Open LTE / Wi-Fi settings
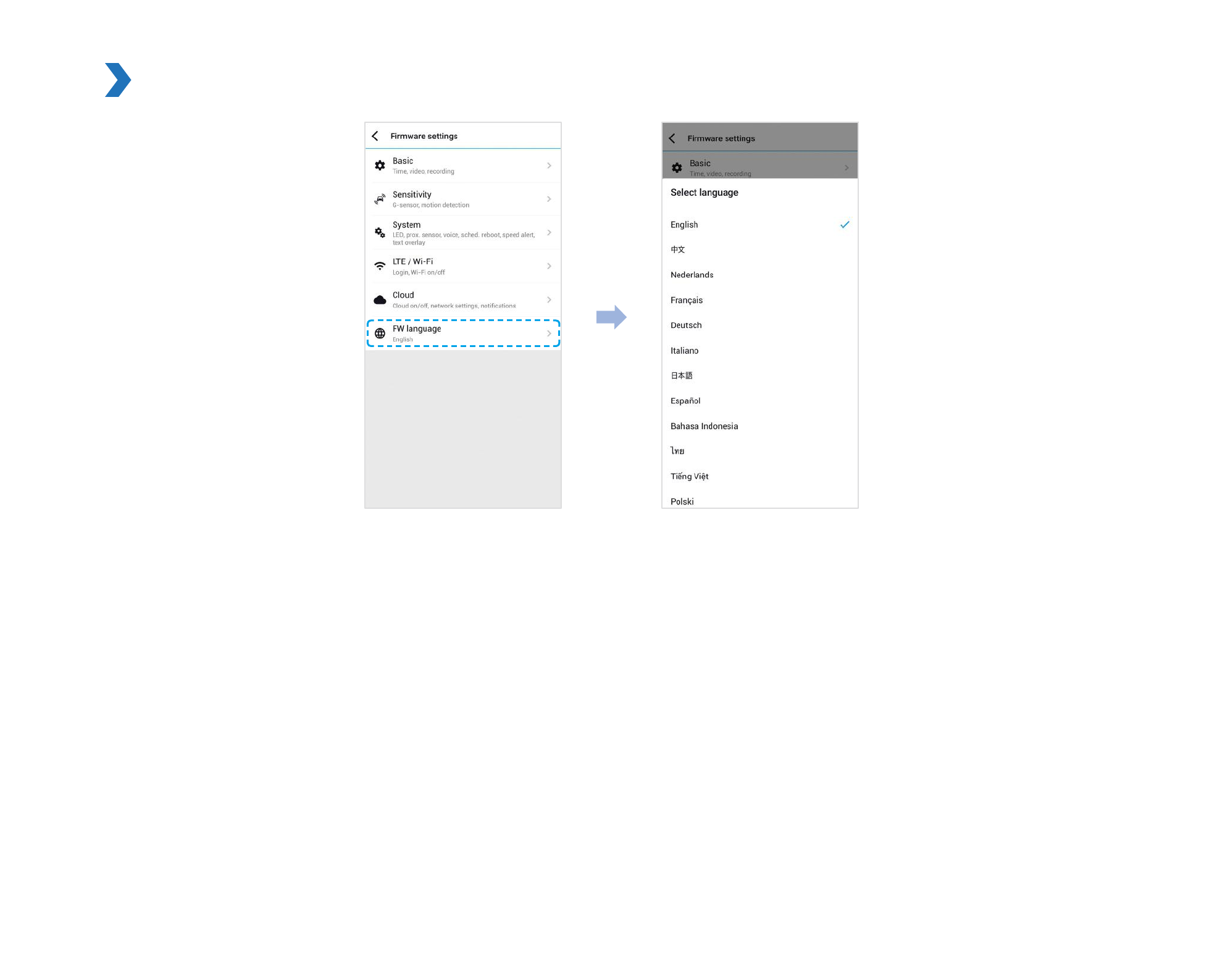 pyautogui.click(x=463, y=266)
